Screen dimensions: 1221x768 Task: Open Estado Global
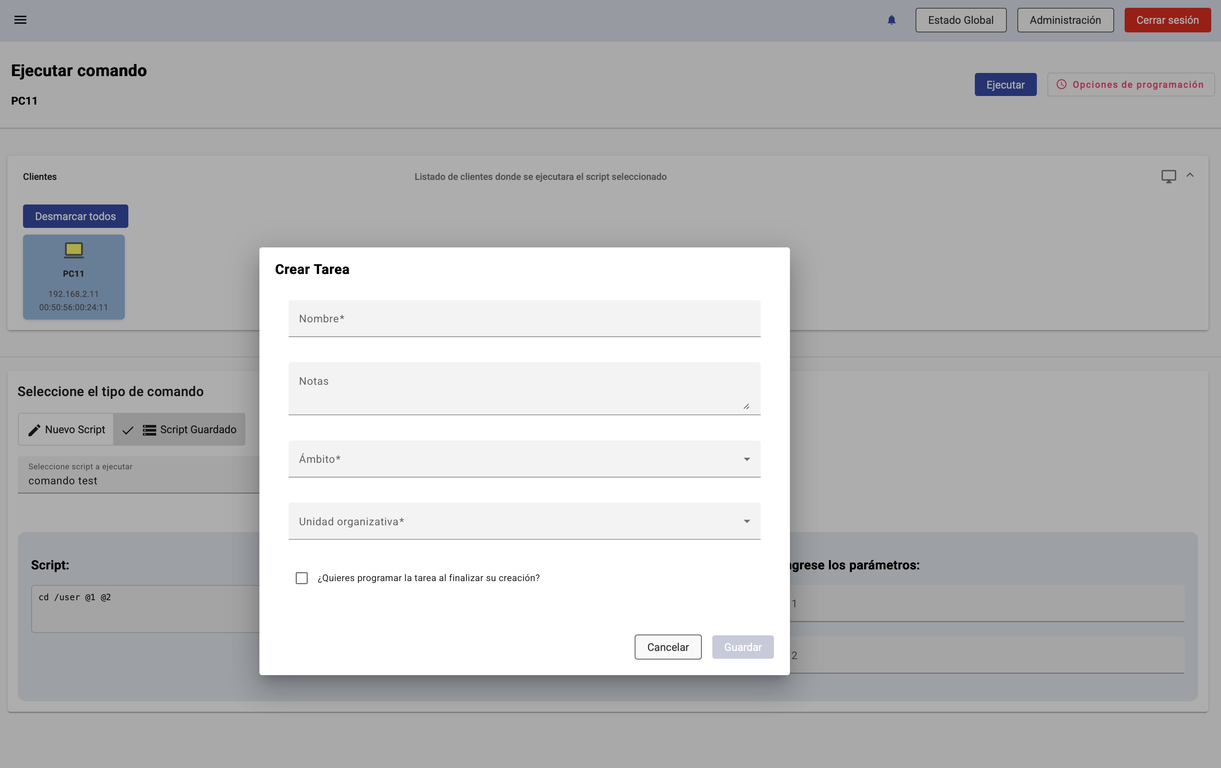(x=961, y=20)
